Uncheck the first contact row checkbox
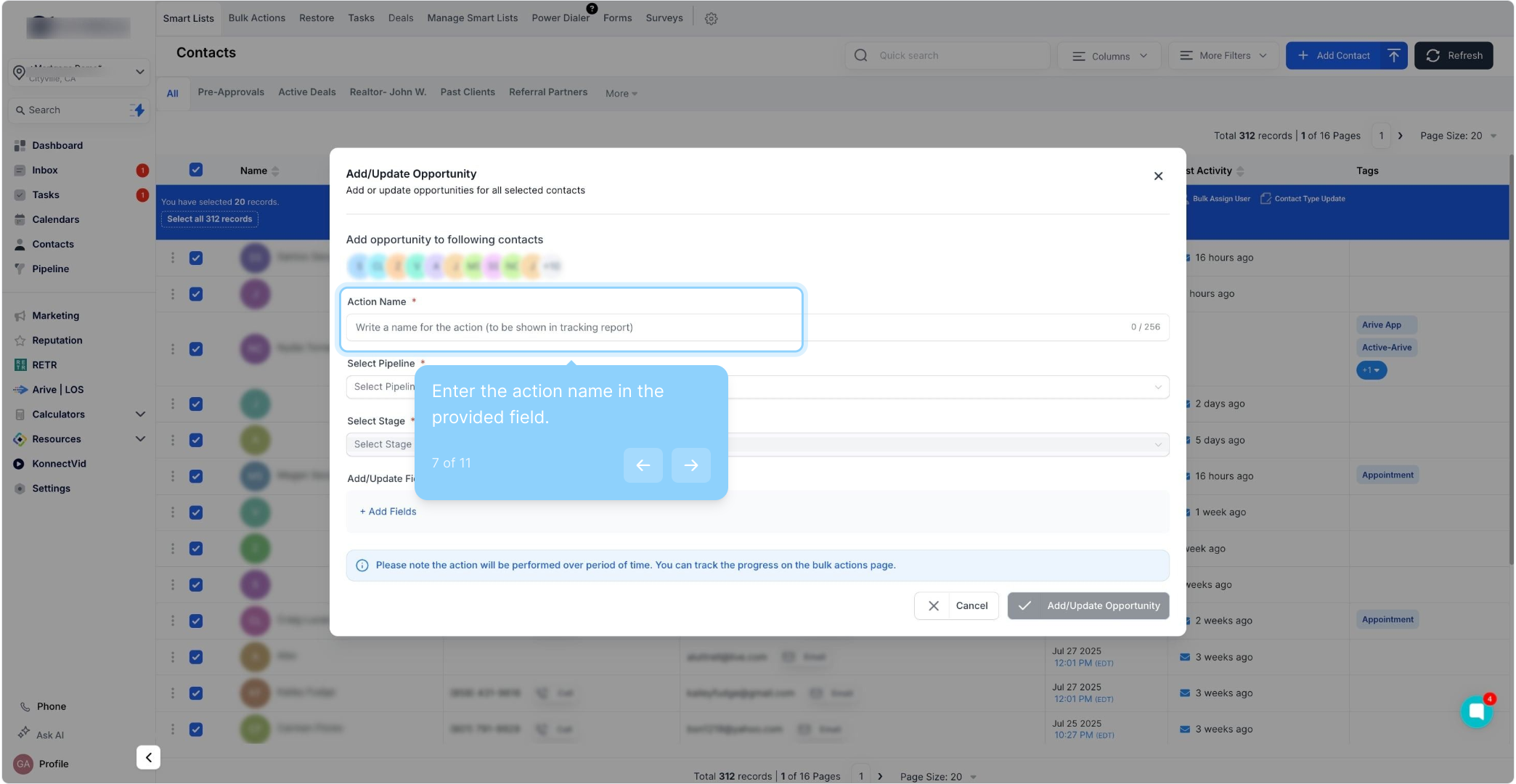The height and width of the screenshot is (784, 1516). 196,258
